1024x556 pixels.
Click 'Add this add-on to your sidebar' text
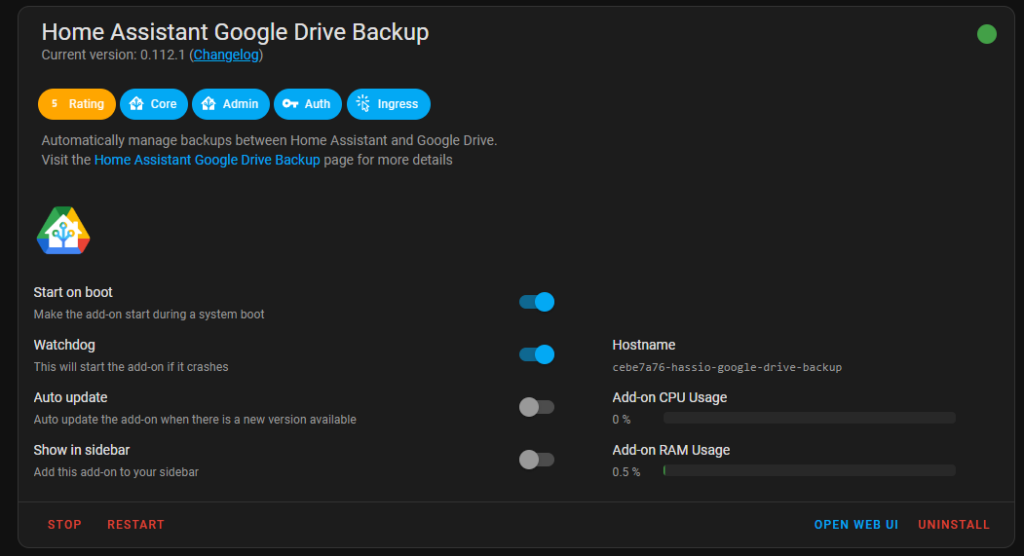(x=116, y=472)
